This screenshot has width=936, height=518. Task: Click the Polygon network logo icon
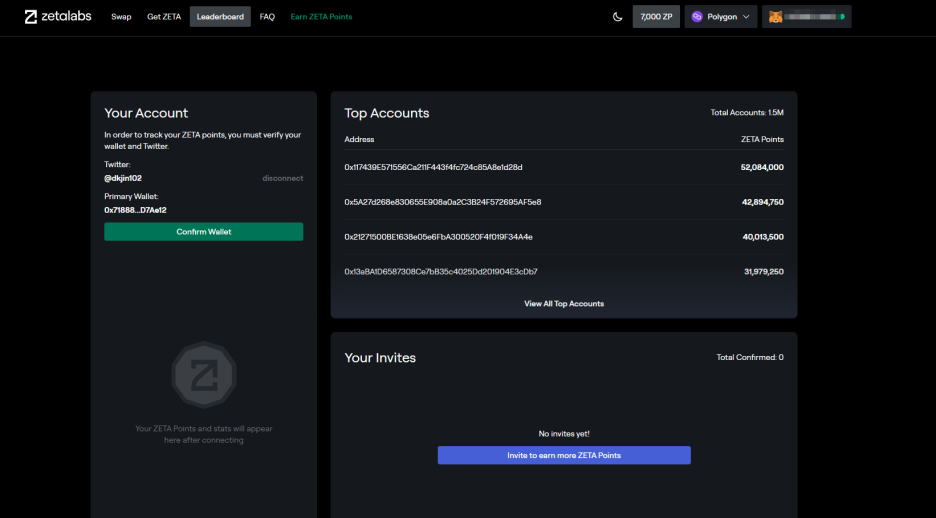coord(697,17)
